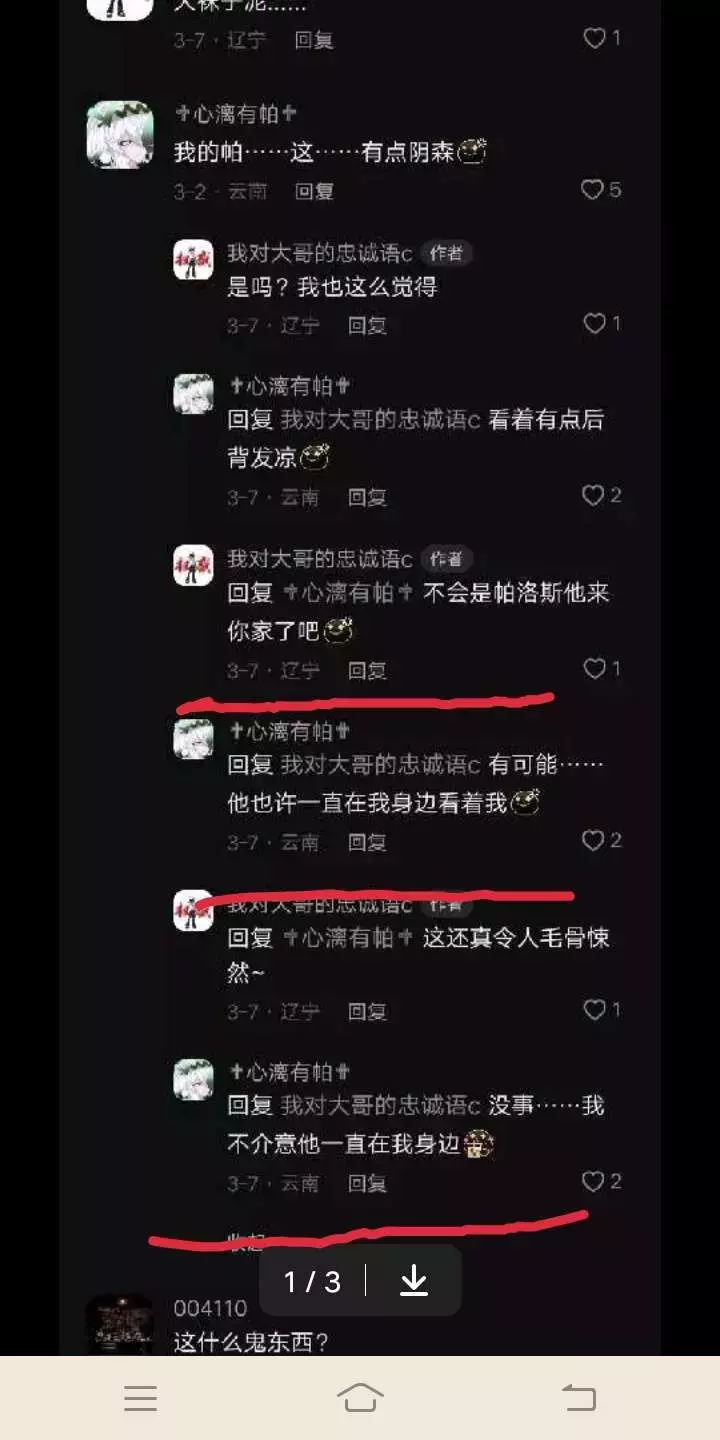720x1440 pixels.
Task: Tap the back arrow in navigation bar
Action: coord(579,1398)
